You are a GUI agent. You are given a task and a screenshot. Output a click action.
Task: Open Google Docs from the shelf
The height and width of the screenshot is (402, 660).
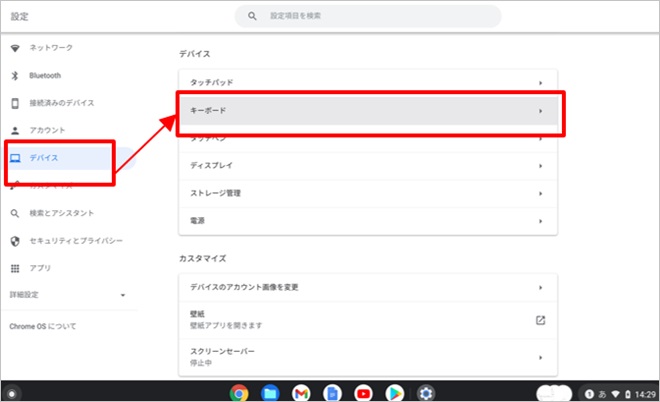332,393
